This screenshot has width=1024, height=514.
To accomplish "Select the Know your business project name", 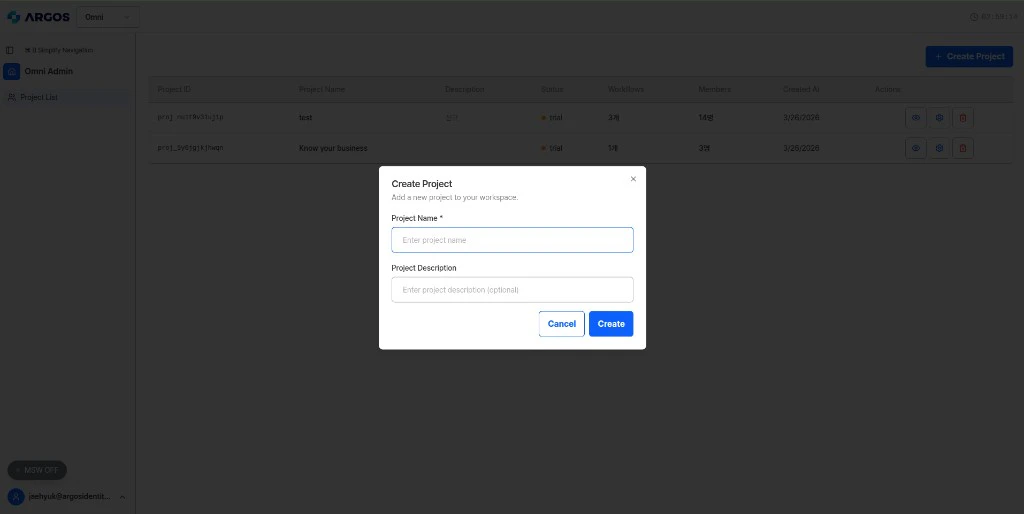I will coord(333,148).
